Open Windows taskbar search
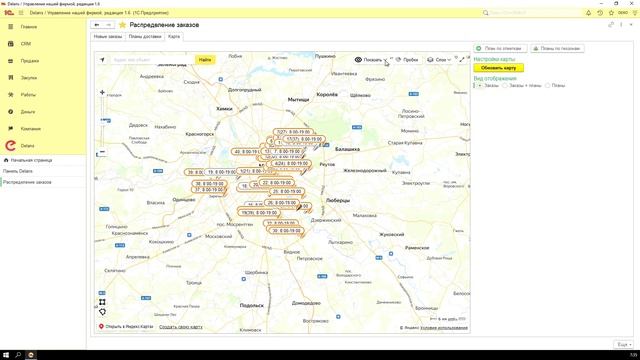The image size is (640, 360). click(x=18, y=355)
